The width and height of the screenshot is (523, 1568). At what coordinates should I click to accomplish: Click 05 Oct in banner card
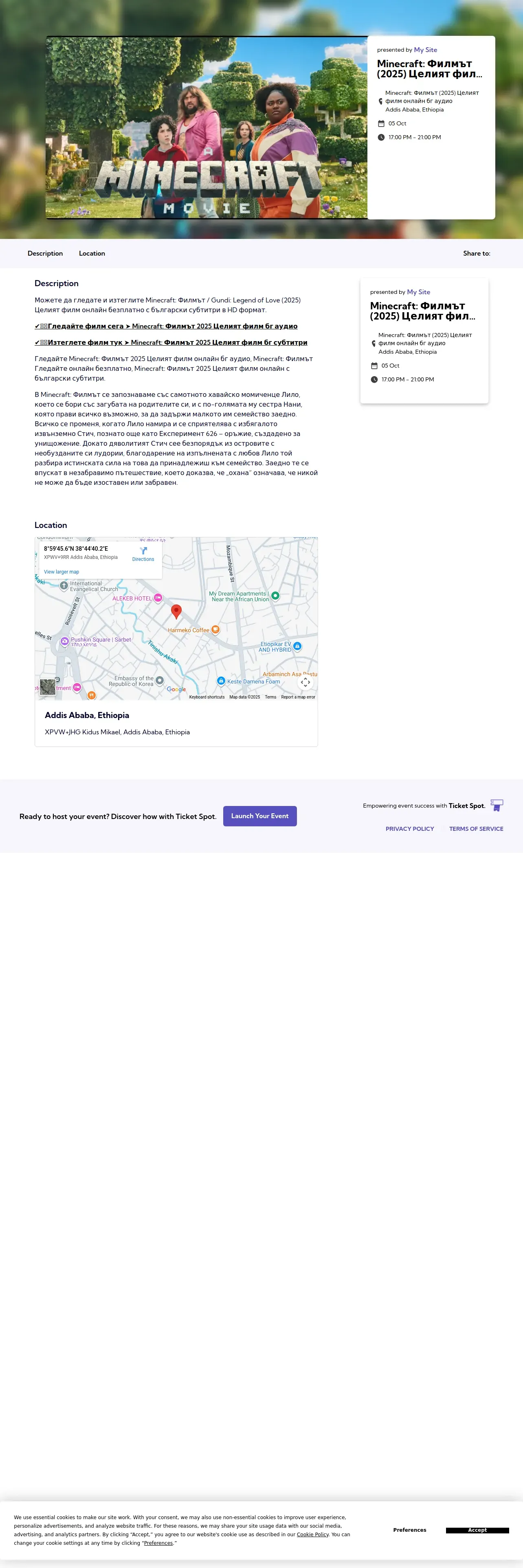click(x=397, y=124)
